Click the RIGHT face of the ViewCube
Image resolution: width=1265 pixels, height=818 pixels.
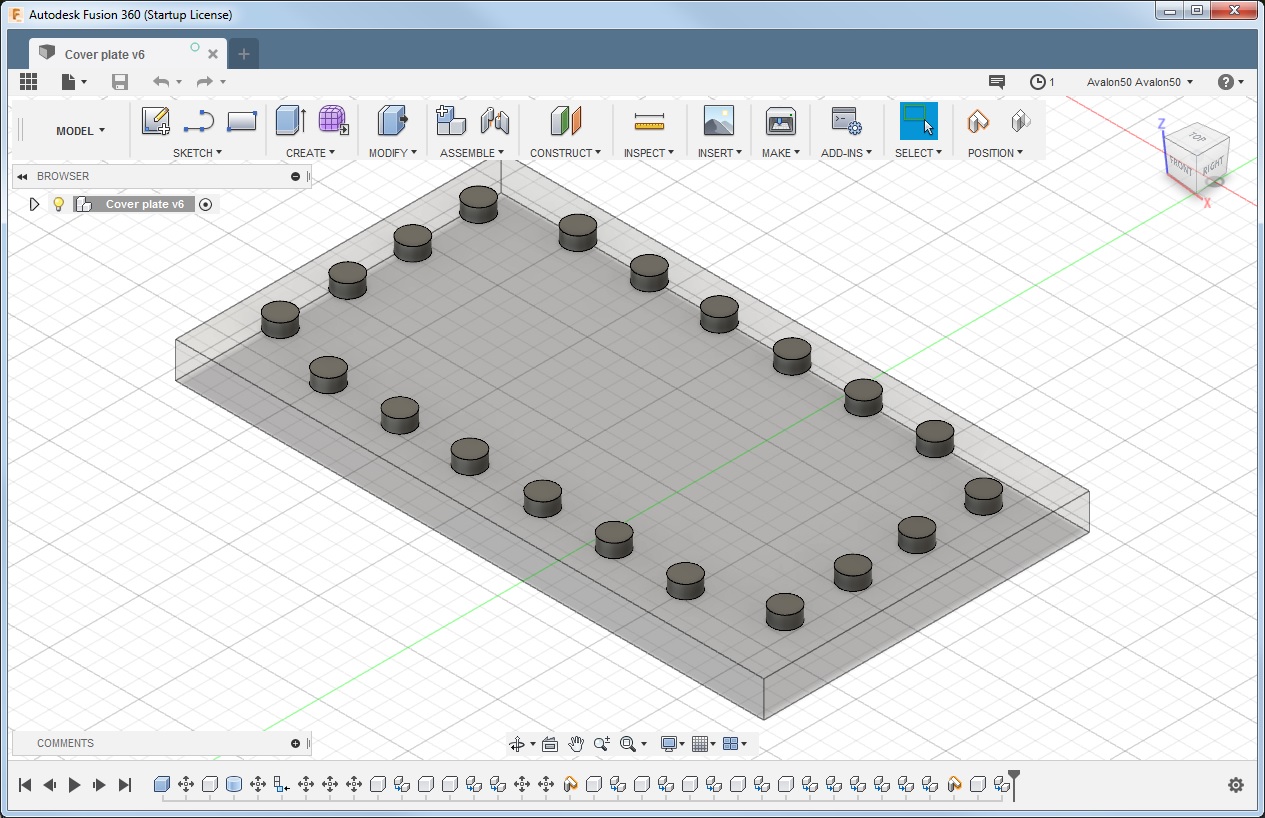tap(1213, 166)
